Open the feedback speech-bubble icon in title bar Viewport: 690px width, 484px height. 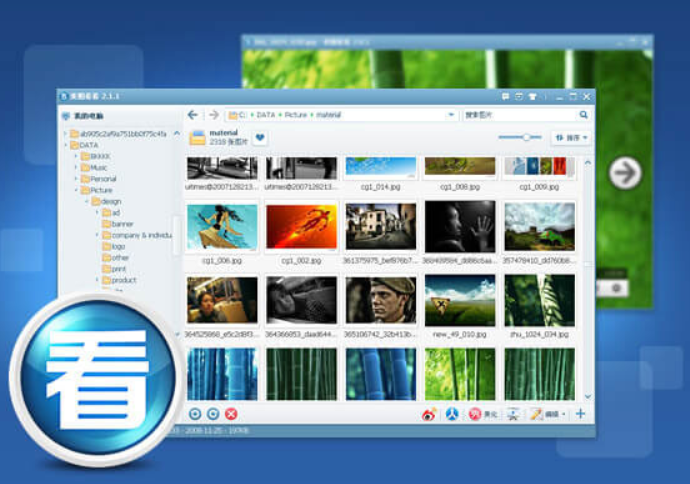(x=505, y=96)
